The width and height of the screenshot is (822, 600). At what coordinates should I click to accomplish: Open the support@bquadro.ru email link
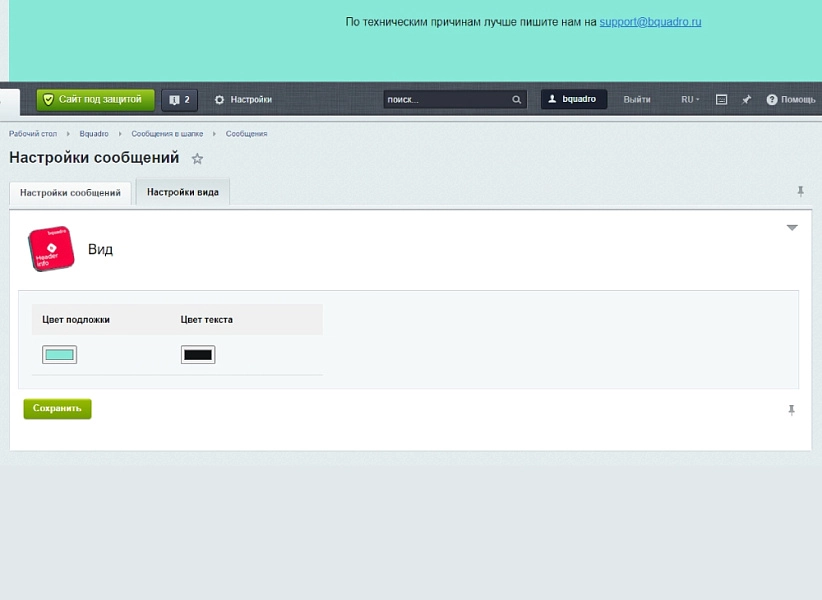[x=650, y=22]
